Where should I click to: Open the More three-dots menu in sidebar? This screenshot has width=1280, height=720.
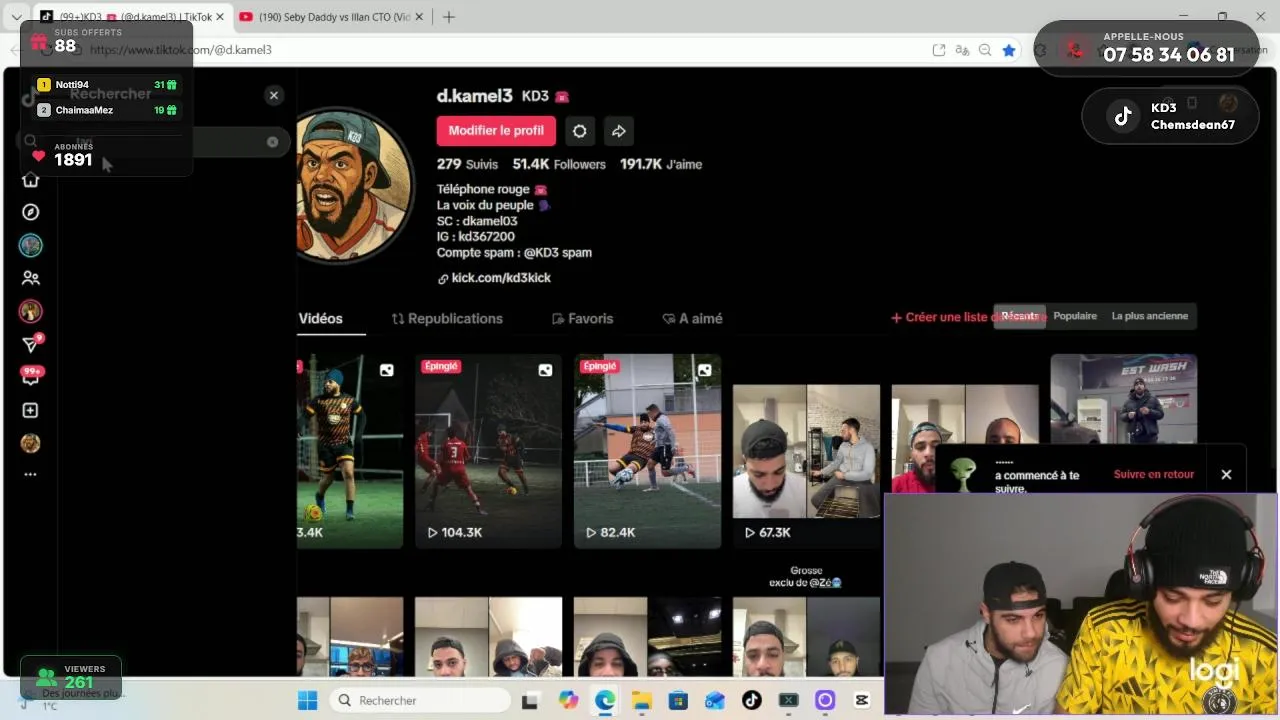(31, 475)
